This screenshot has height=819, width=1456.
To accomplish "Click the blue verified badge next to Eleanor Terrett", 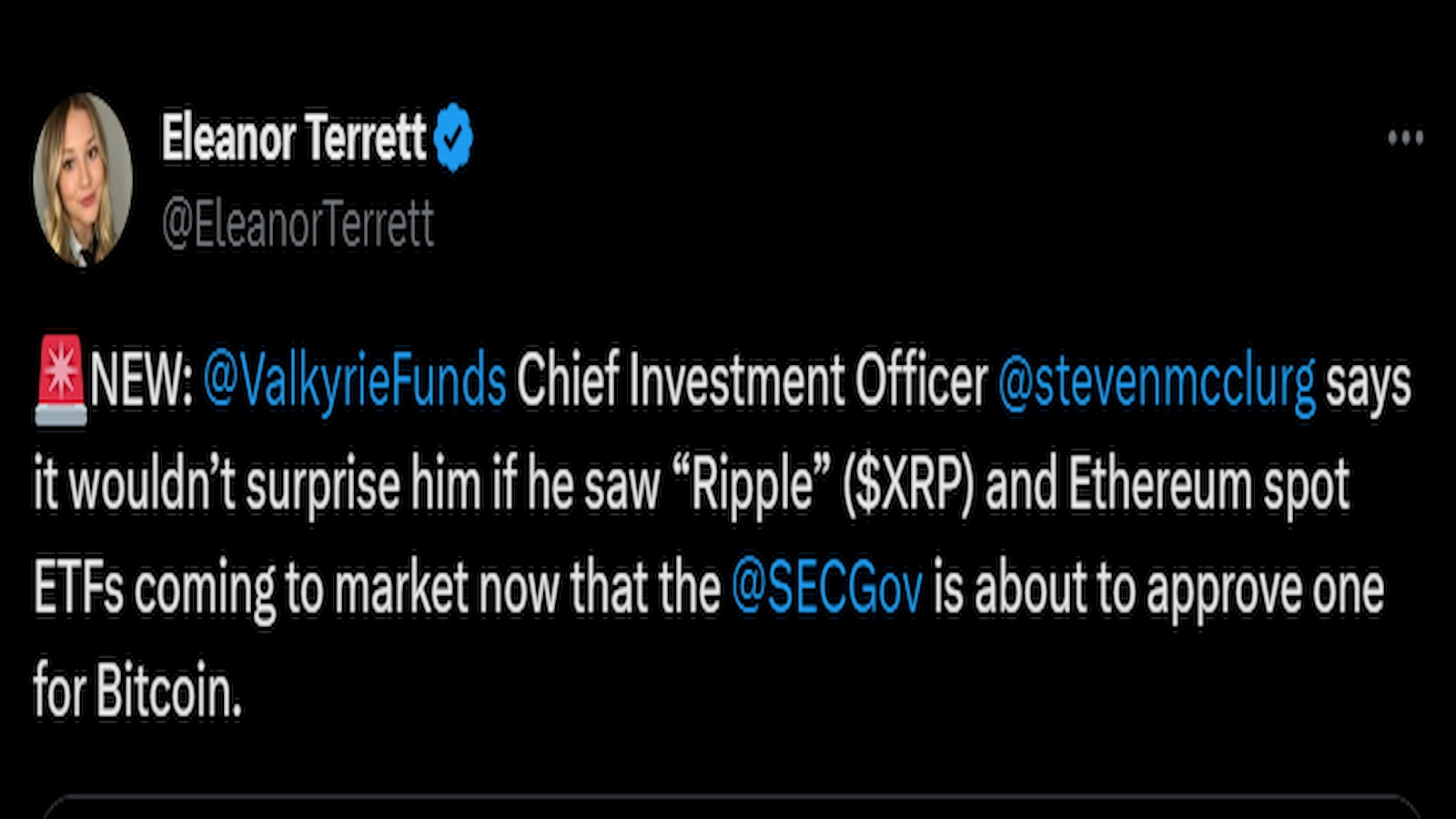I will 454,136.
